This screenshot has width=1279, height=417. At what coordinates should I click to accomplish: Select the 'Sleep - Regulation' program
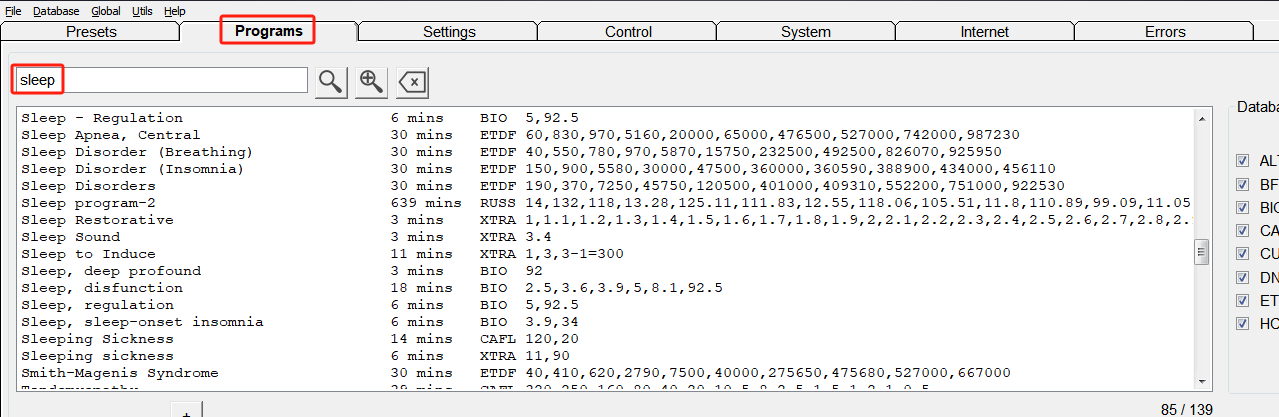[605, 118]
